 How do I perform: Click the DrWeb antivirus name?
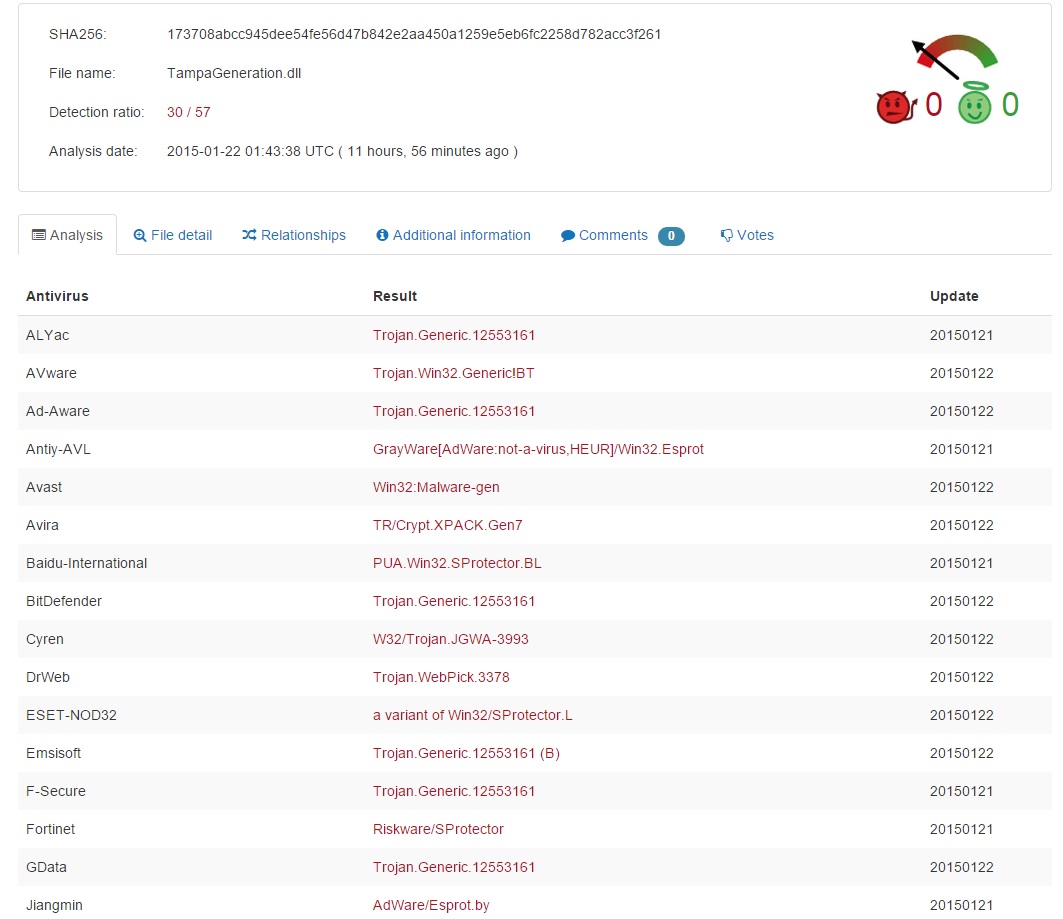click(x=47, y=677)
